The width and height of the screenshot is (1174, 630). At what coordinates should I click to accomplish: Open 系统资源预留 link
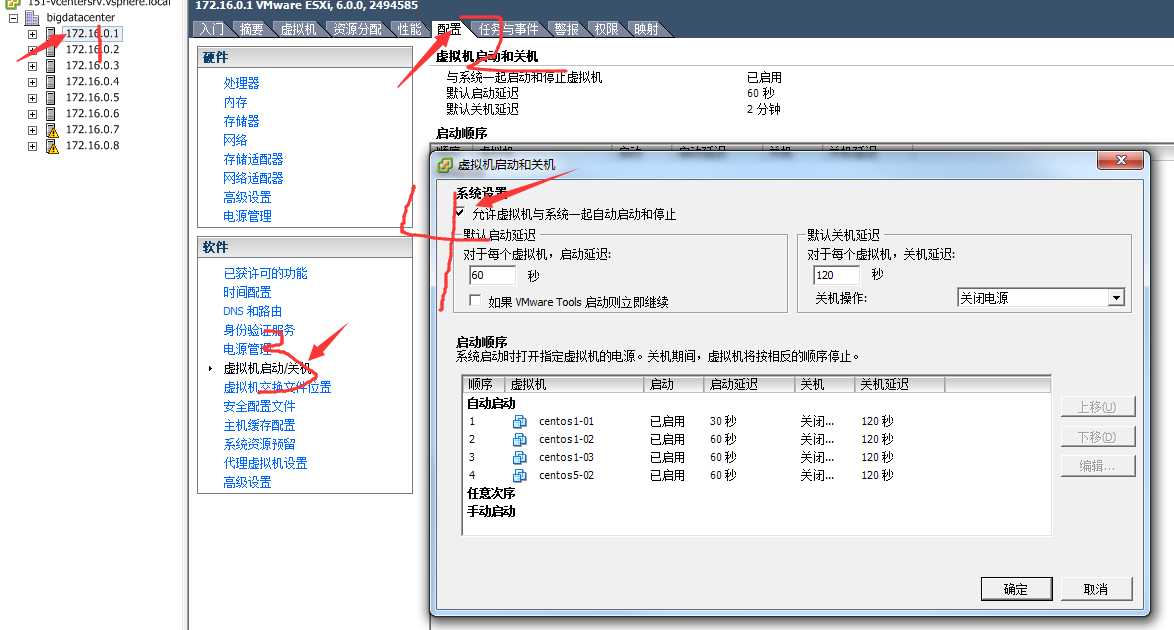259,444
